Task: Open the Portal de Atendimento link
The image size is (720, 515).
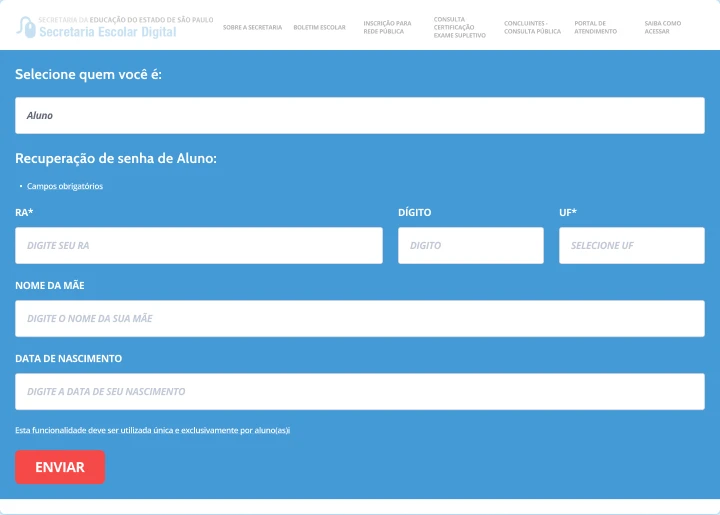Action: (x=596, y=27)
